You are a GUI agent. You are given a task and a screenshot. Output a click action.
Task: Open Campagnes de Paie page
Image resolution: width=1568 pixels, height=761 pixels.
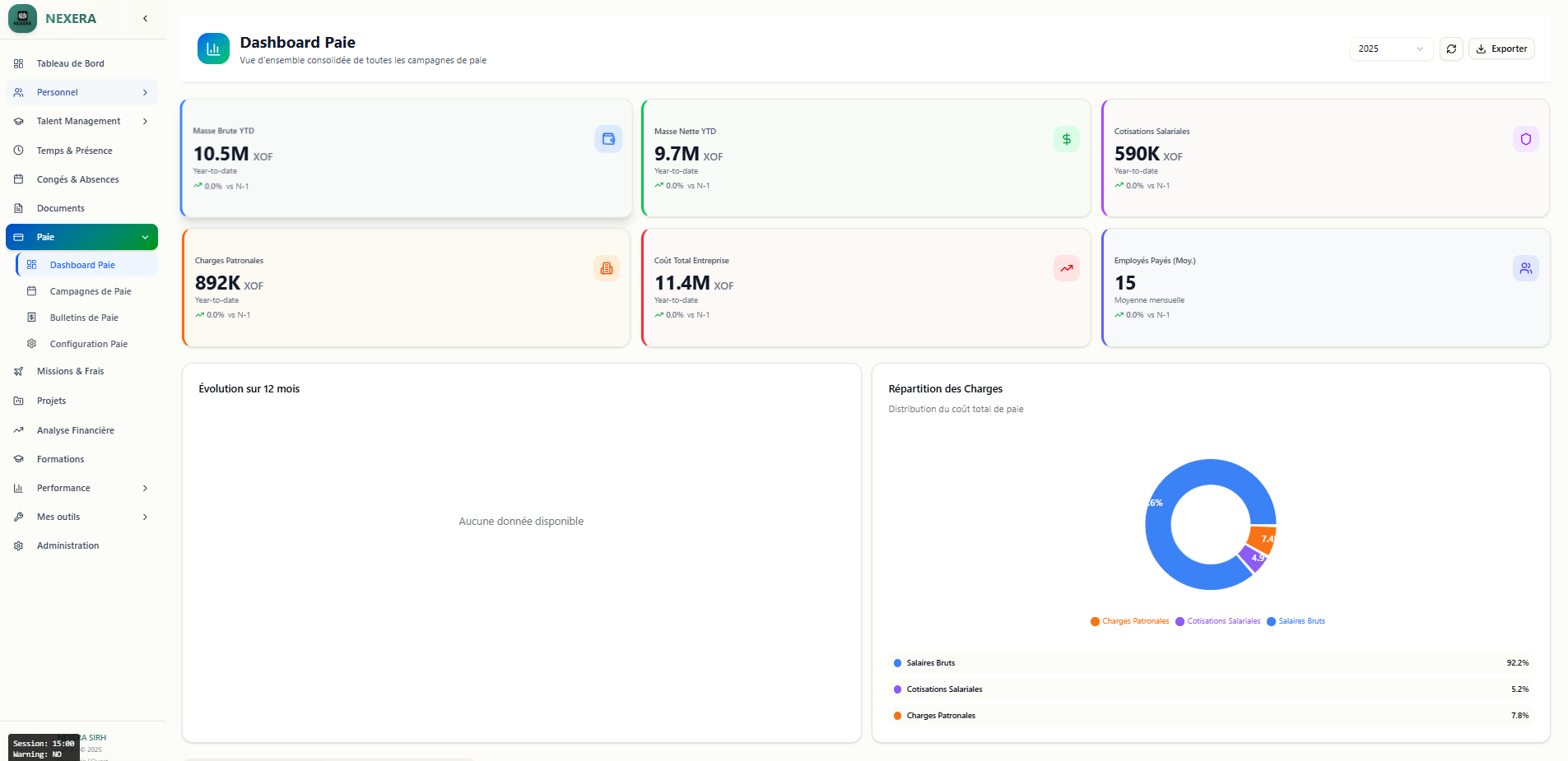click(91, 291)
